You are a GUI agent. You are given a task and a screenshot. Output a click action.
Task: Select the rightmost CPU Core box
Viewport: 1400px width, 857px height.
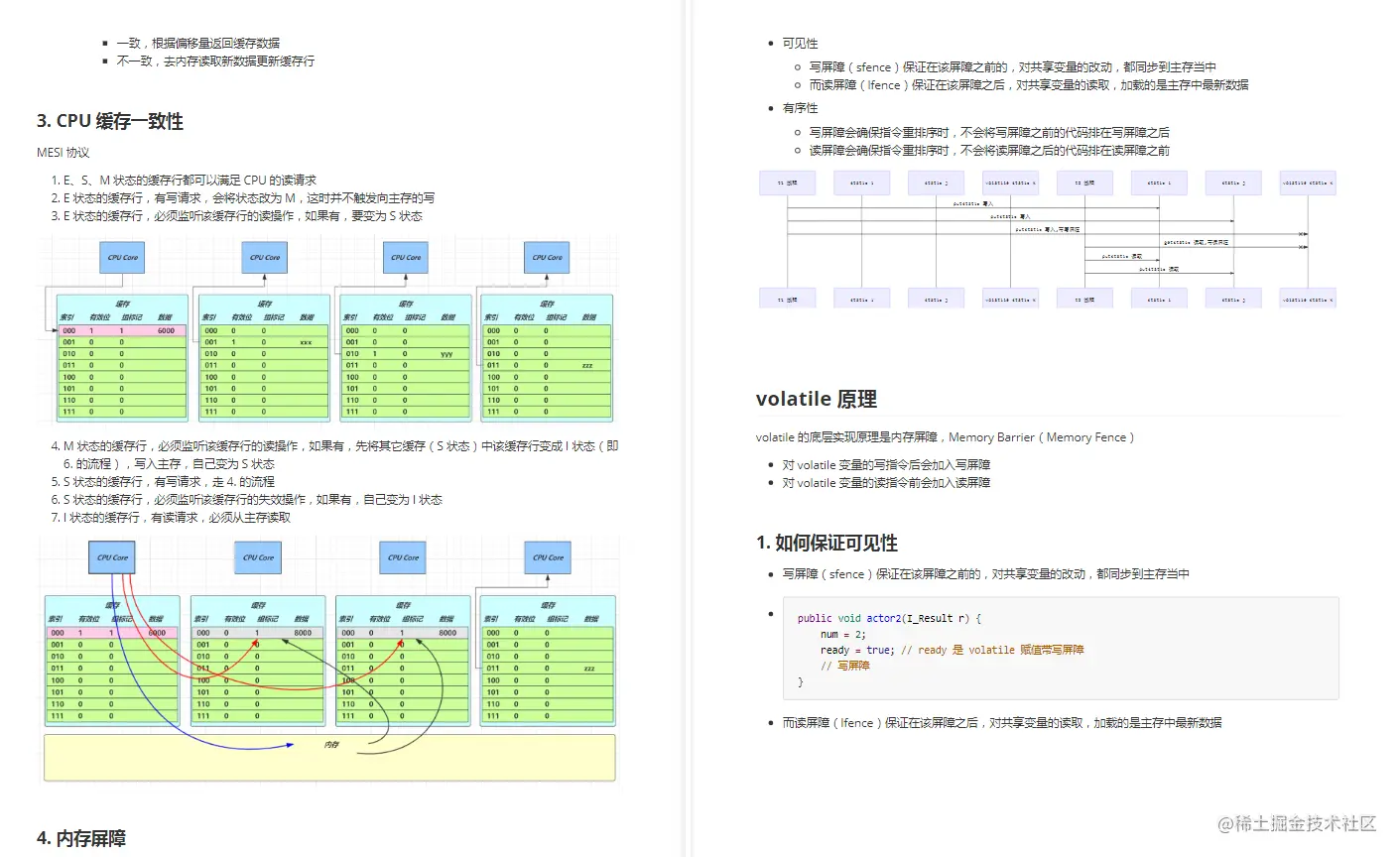[x=546, y=257]
